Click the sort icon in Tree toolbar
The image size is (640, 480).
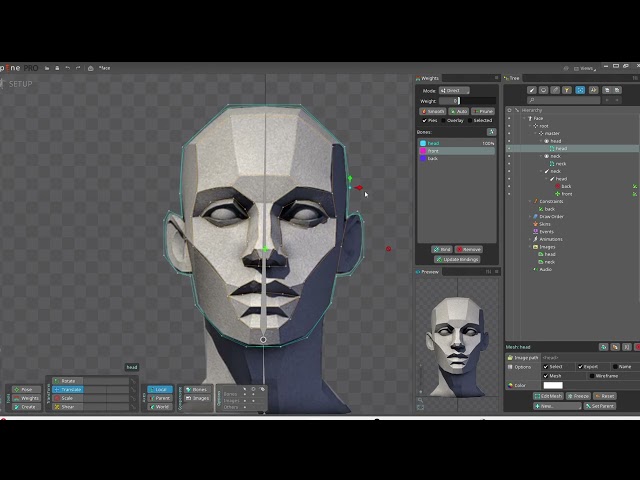tap(593, 90)
